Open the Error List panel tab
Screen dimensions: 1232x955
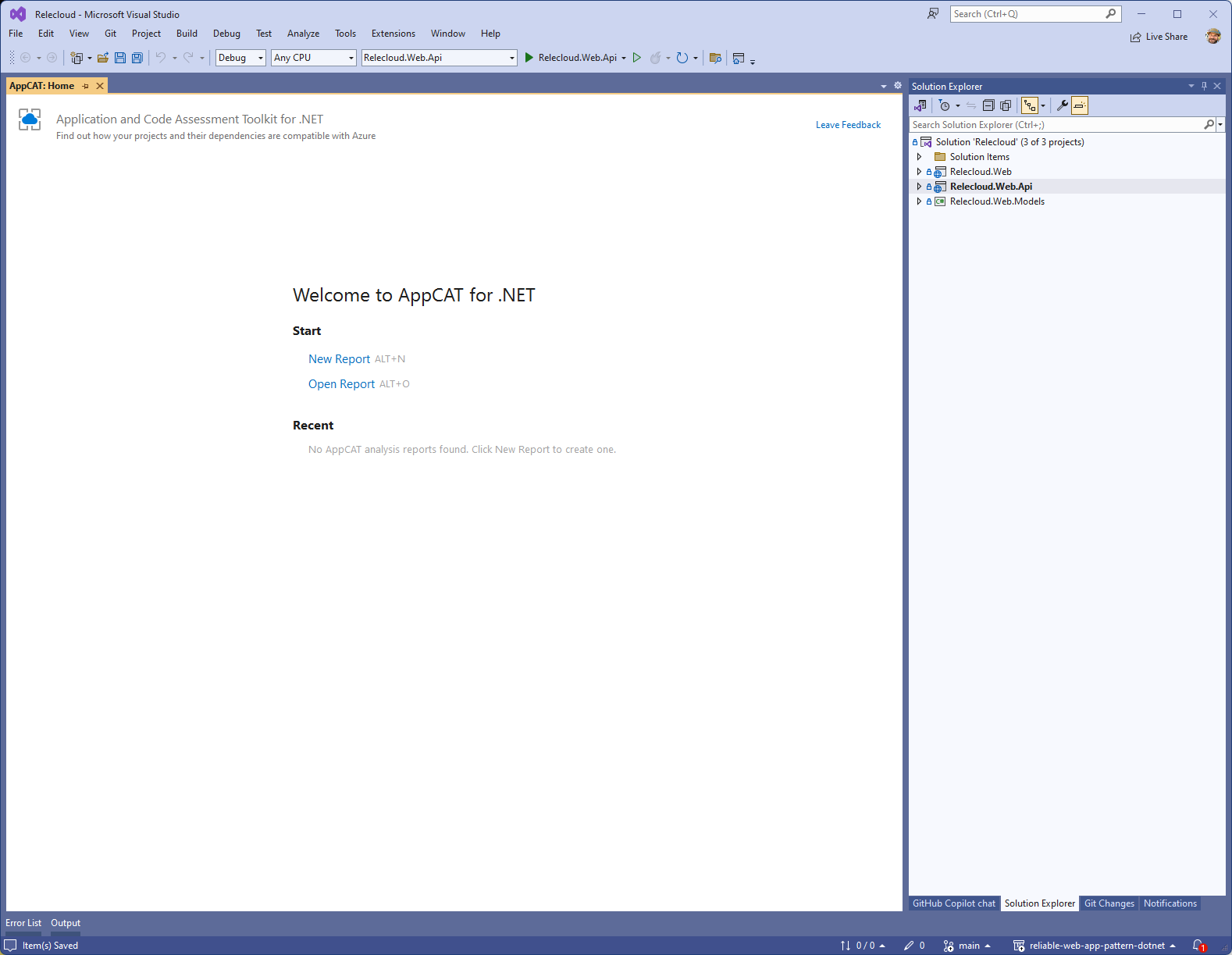[x=23, y=923]
